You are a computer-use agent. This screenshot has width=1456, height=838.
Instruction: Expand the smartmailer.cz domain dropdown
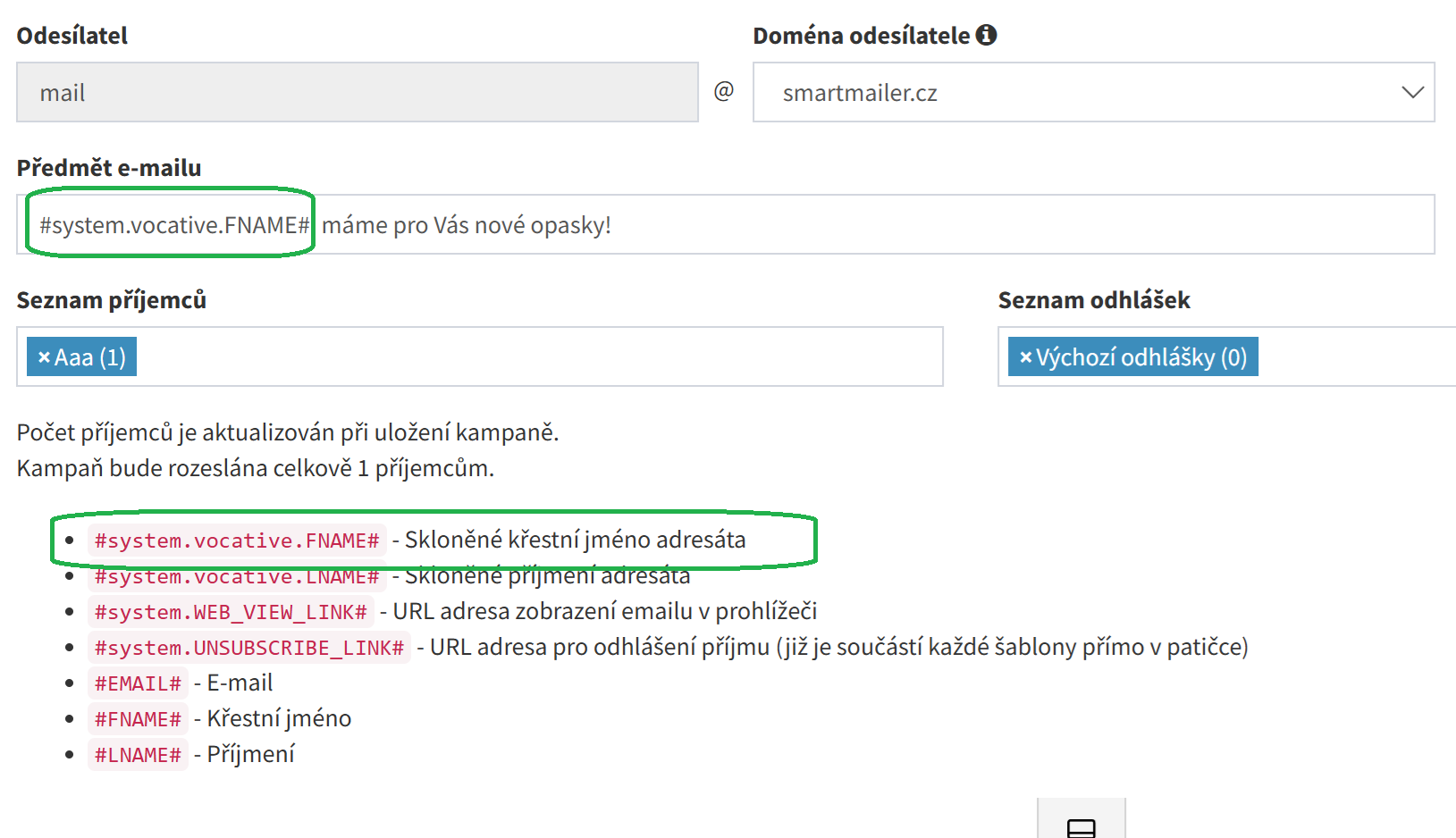coord(1411,92)
